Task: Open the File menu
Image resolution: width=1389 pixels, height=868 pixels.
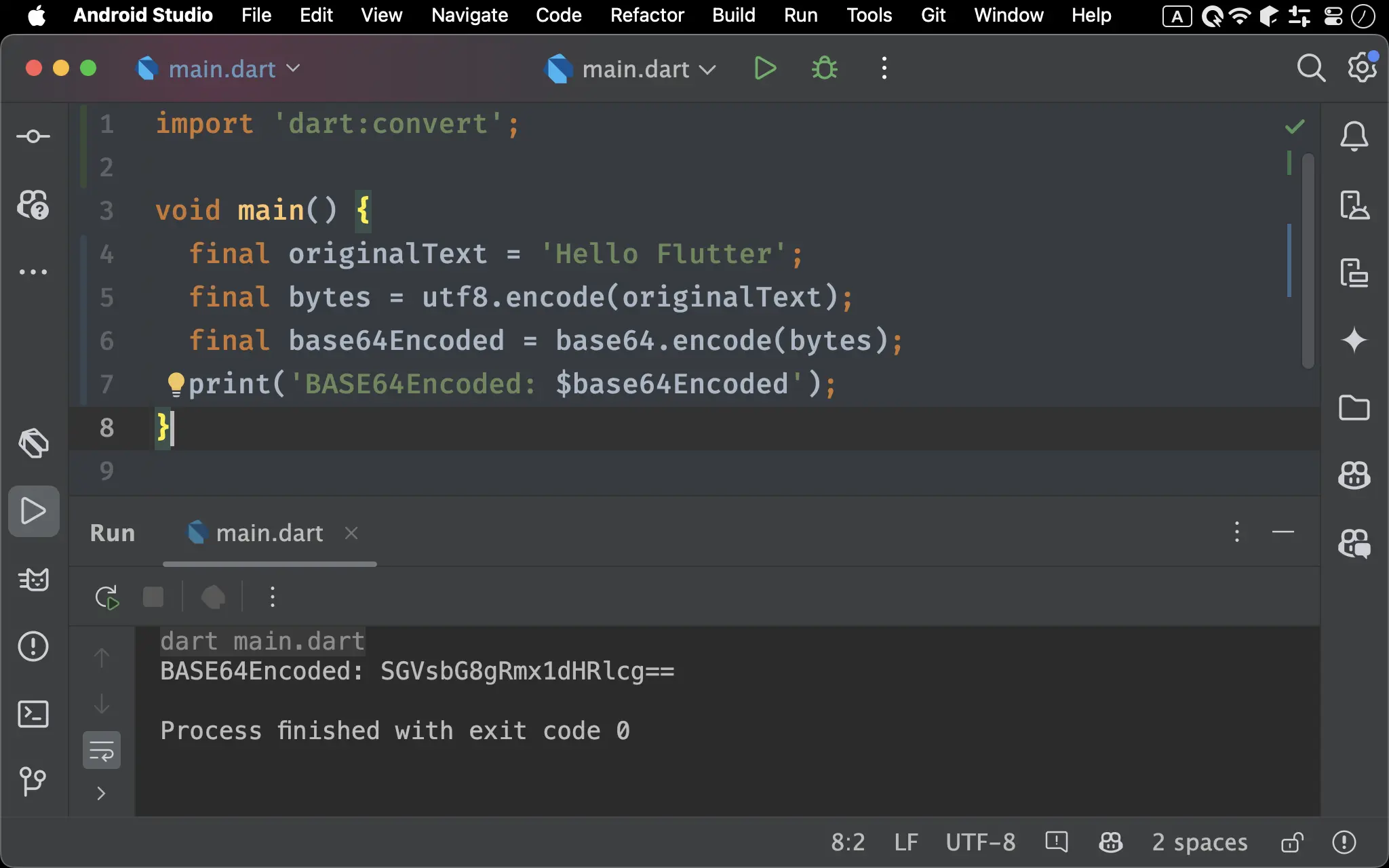Action: click(256, 16)
